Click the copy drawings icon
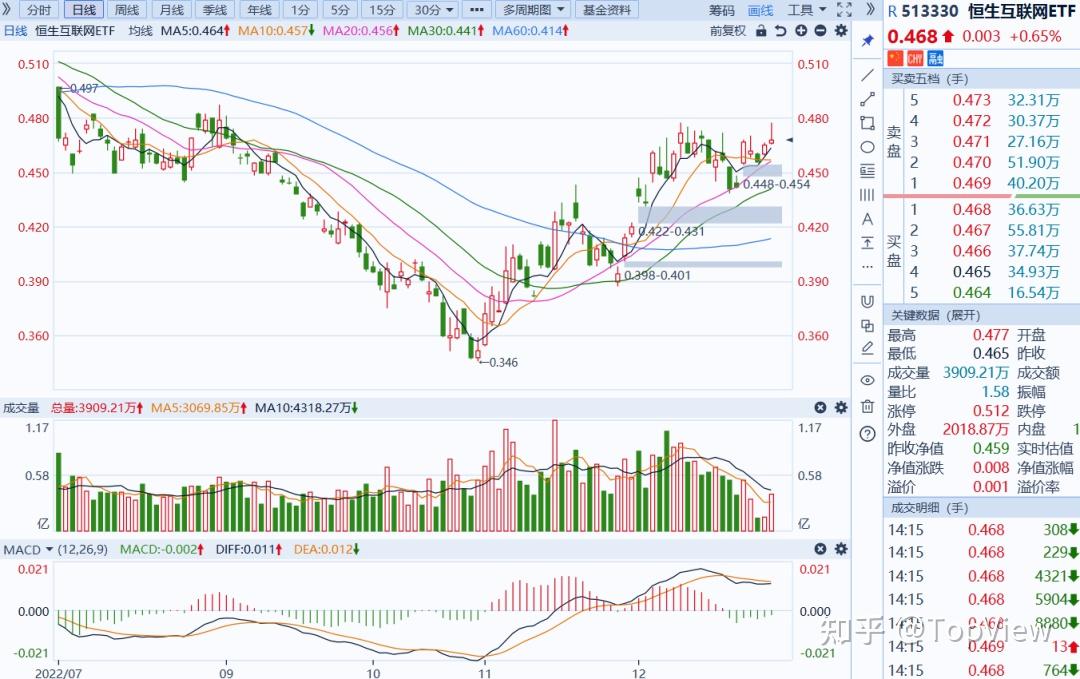This screenshot has width=1080, height=679. [867, 326]
